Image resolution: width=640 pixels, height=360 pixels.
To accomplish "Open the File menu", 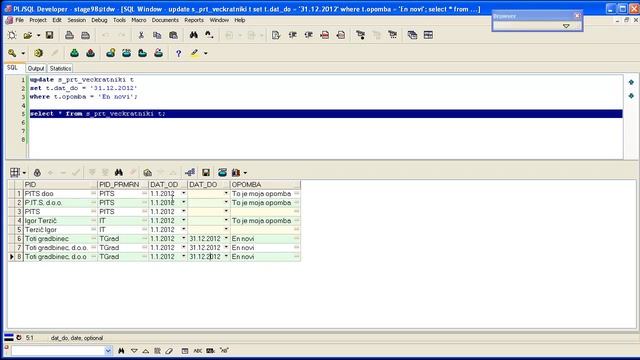I will pyautogui.click(x=19, y=20).
